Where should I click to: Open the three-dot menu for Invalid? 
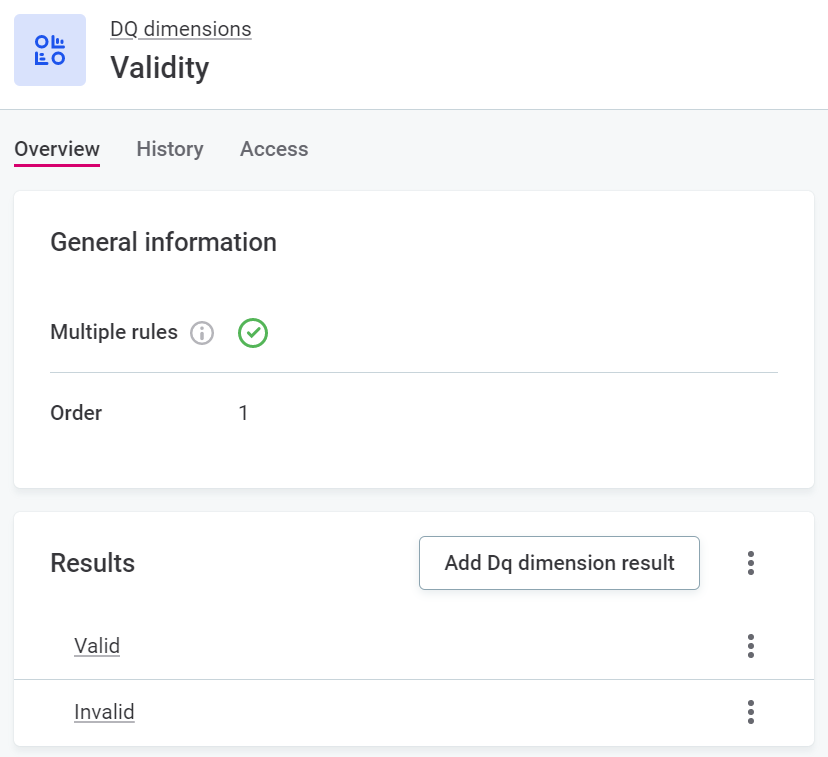(750, 712)
